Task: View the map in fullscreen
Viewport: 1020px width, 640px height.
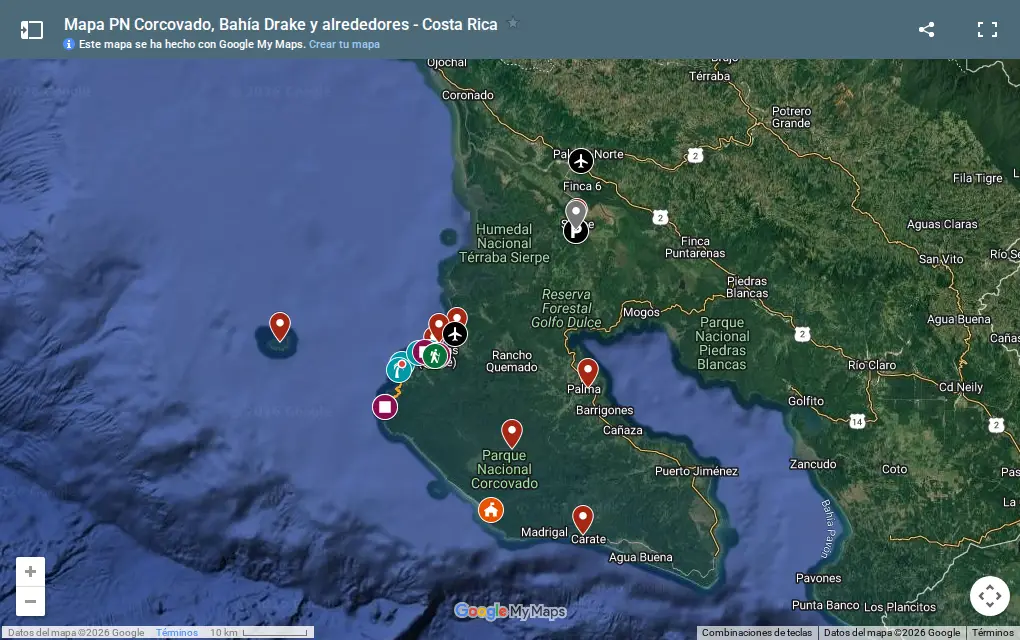Action: pos(987,29)
